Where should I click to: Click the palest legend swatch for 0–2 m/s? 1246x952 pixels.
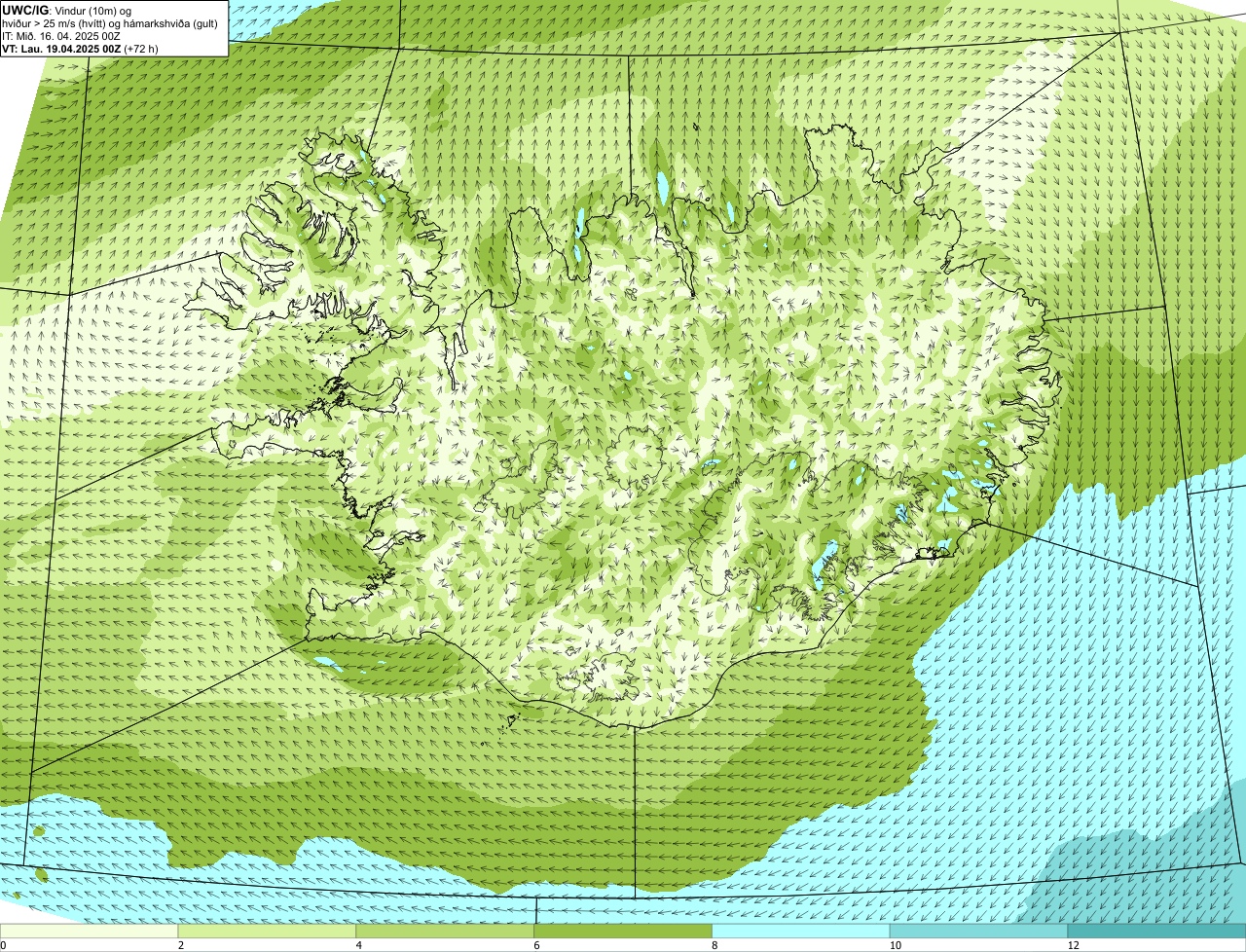click(x=89, y=931)
